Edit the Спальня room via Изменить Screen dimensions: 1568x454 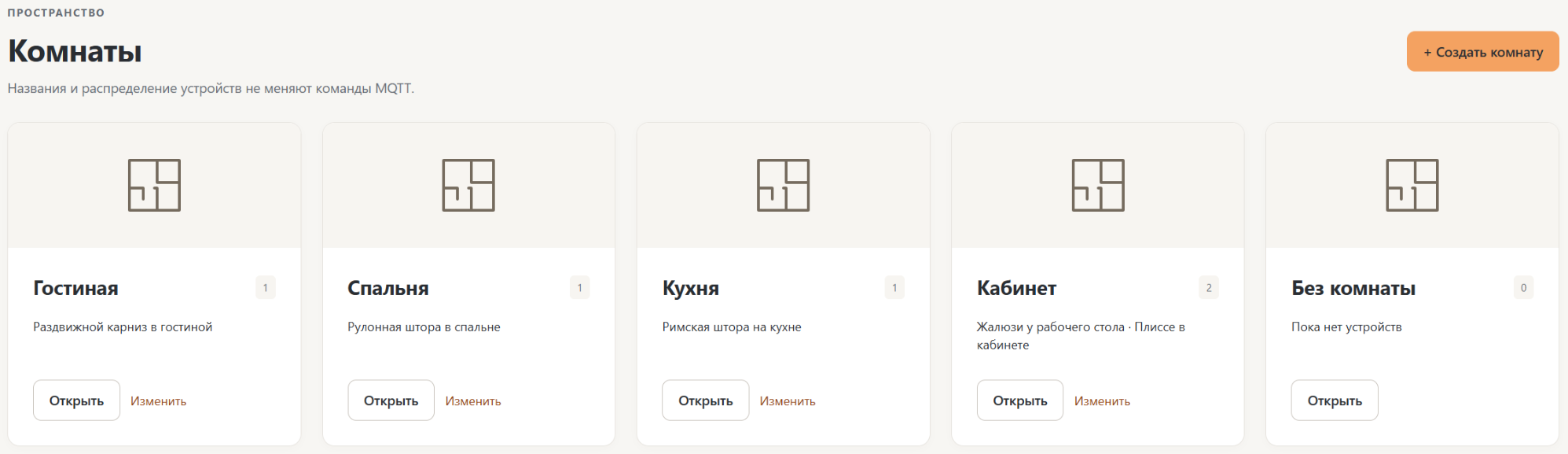click(x=473, y=401)
